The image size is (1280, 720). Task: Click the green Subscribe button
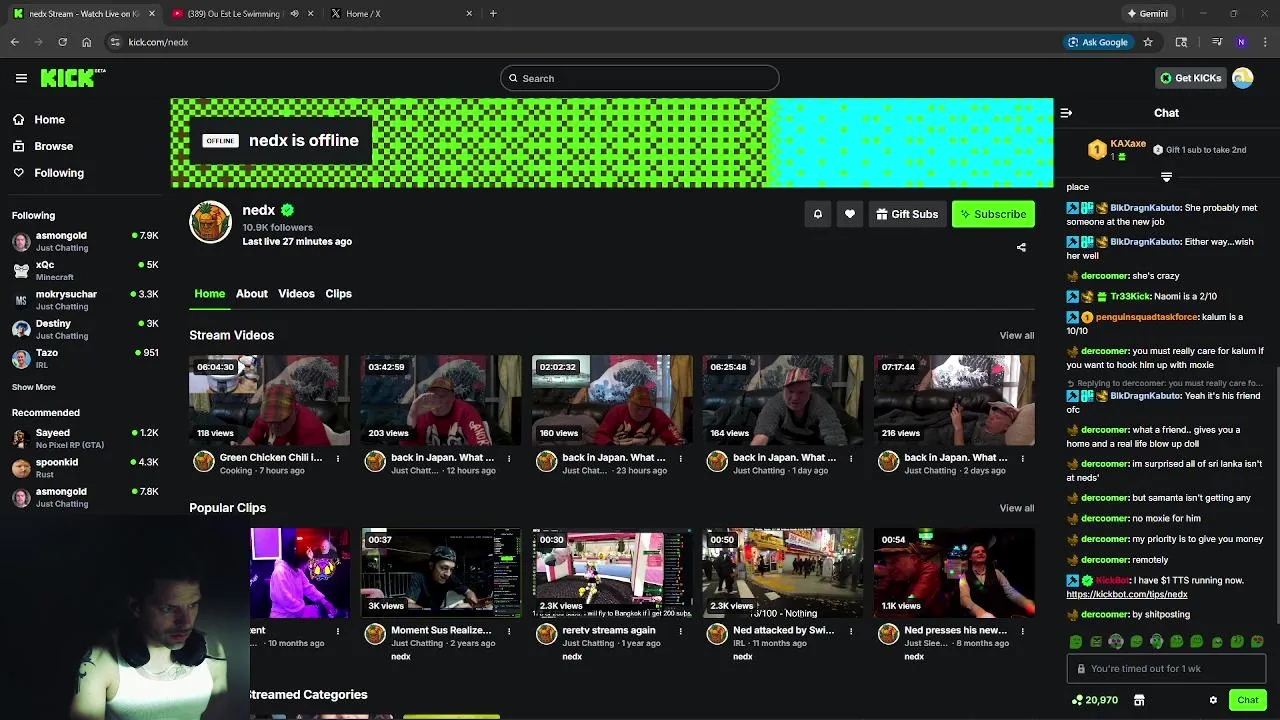[993, 214]
